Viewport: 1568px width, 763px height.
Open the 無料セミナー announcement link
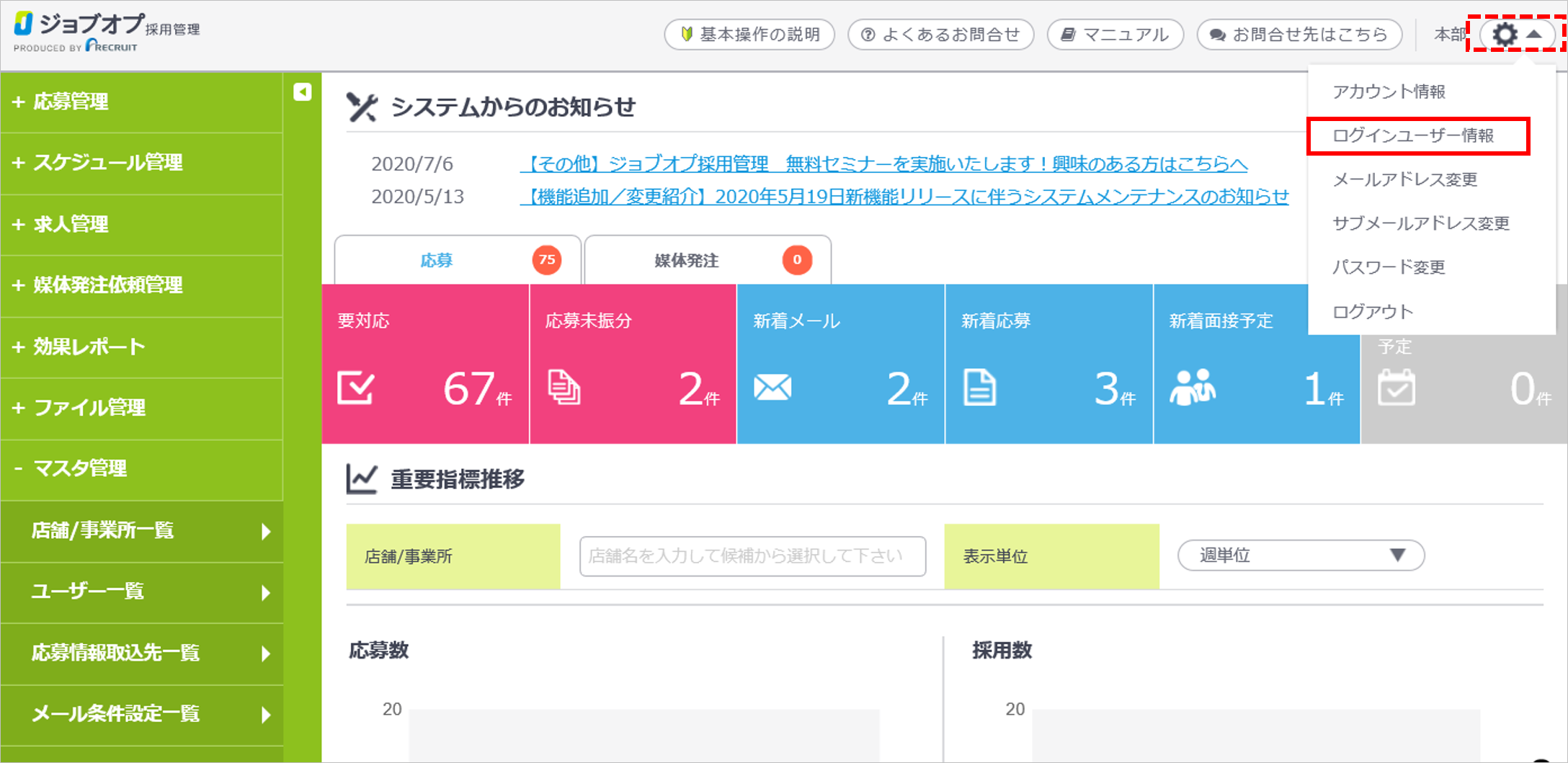click(883, 164)
